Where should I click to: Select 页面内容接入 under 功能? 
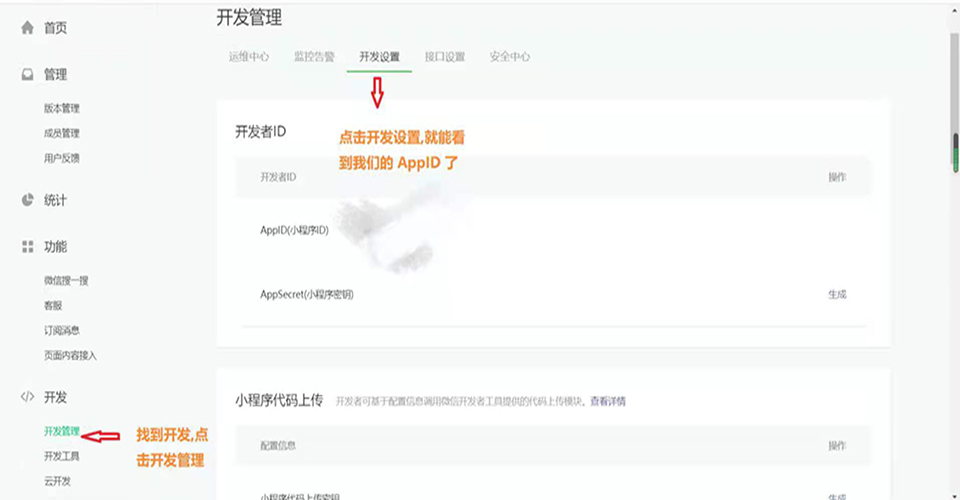70,356
